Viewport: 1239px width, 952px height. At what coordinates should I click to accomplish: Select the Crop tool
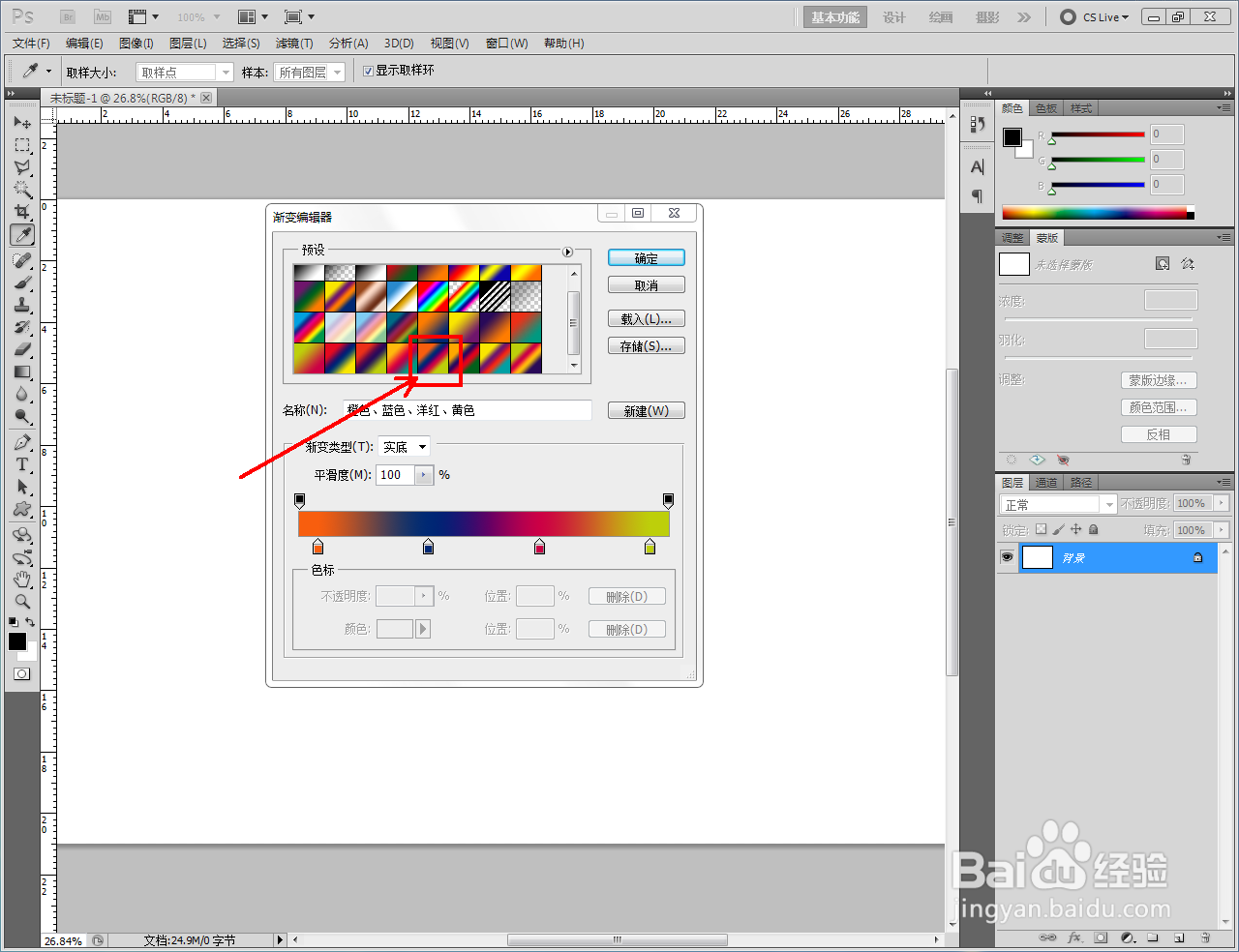(x=22, y=212)
